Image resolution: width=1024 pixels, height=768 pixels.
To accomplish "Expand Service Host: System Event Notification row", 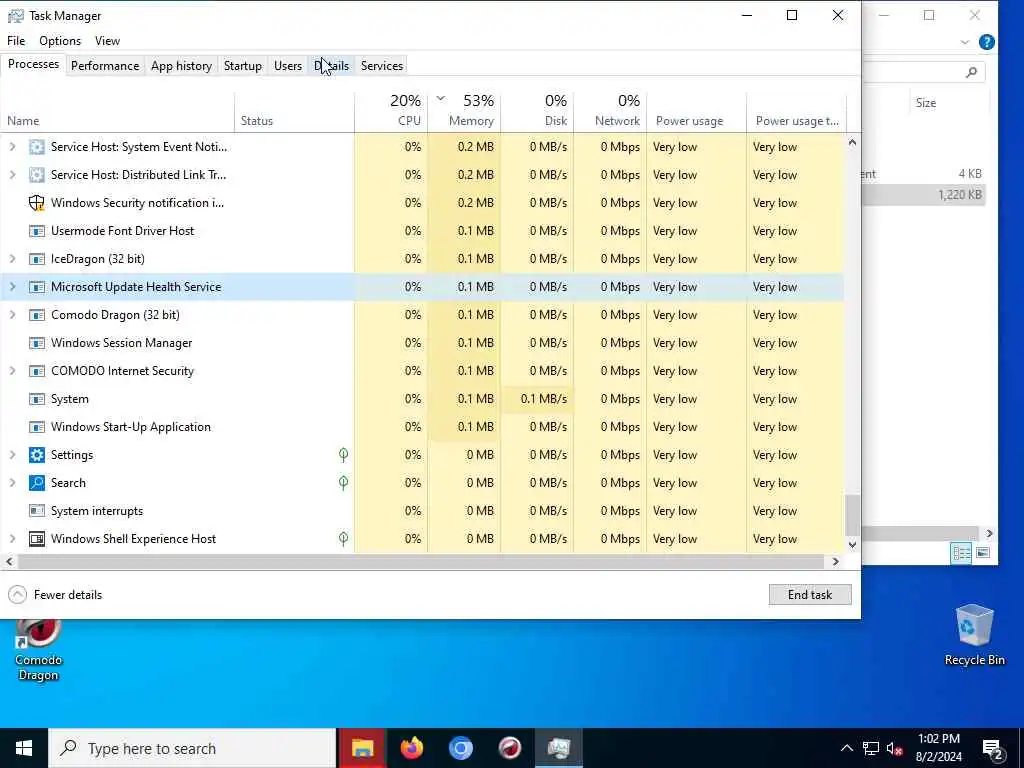I will (12, 147).
